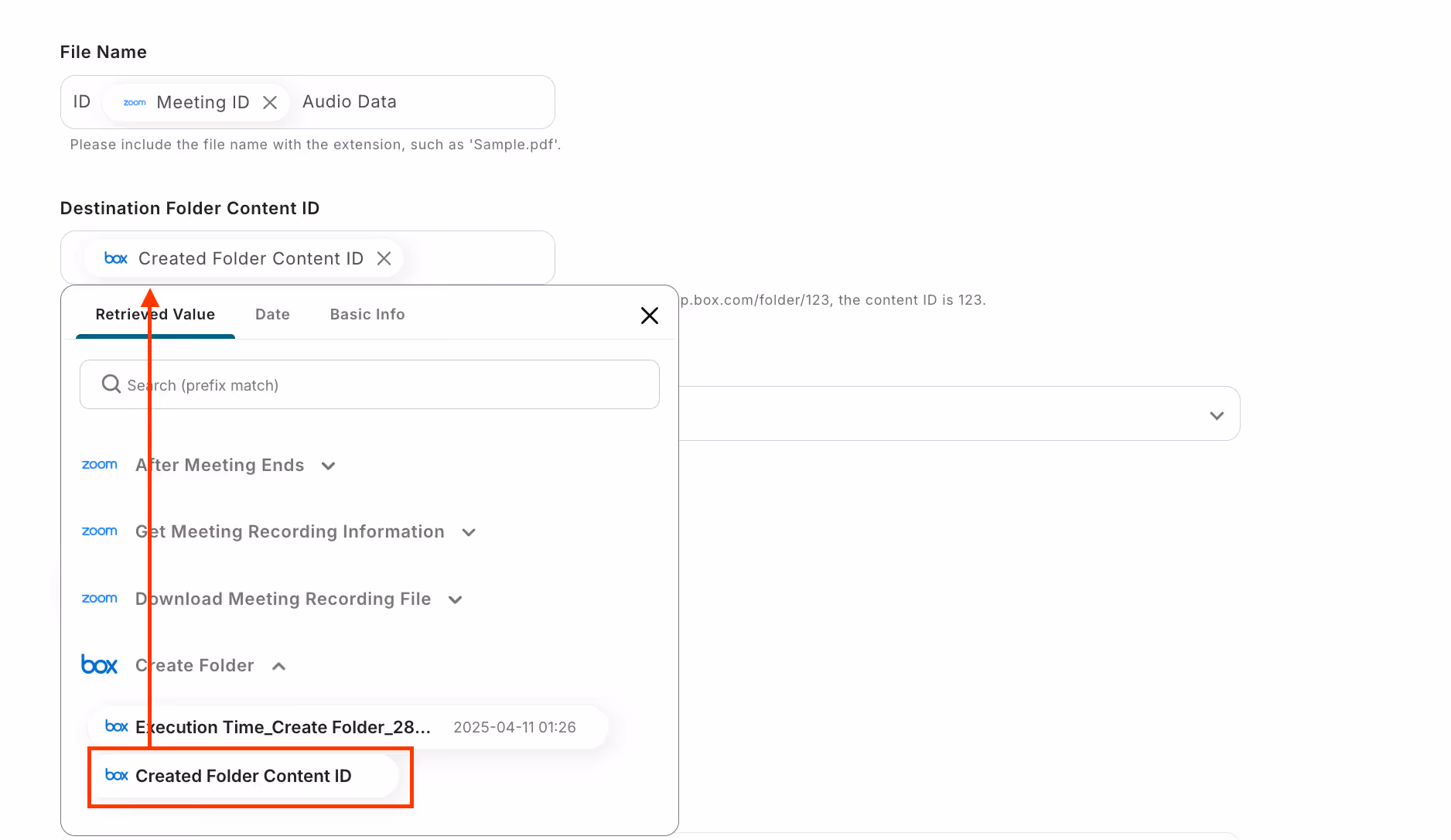Image resolution: width=1451 pixels, height=840 pixels.
Task: Expand the Download Meeting Recording File section
Action: (456, 599)
